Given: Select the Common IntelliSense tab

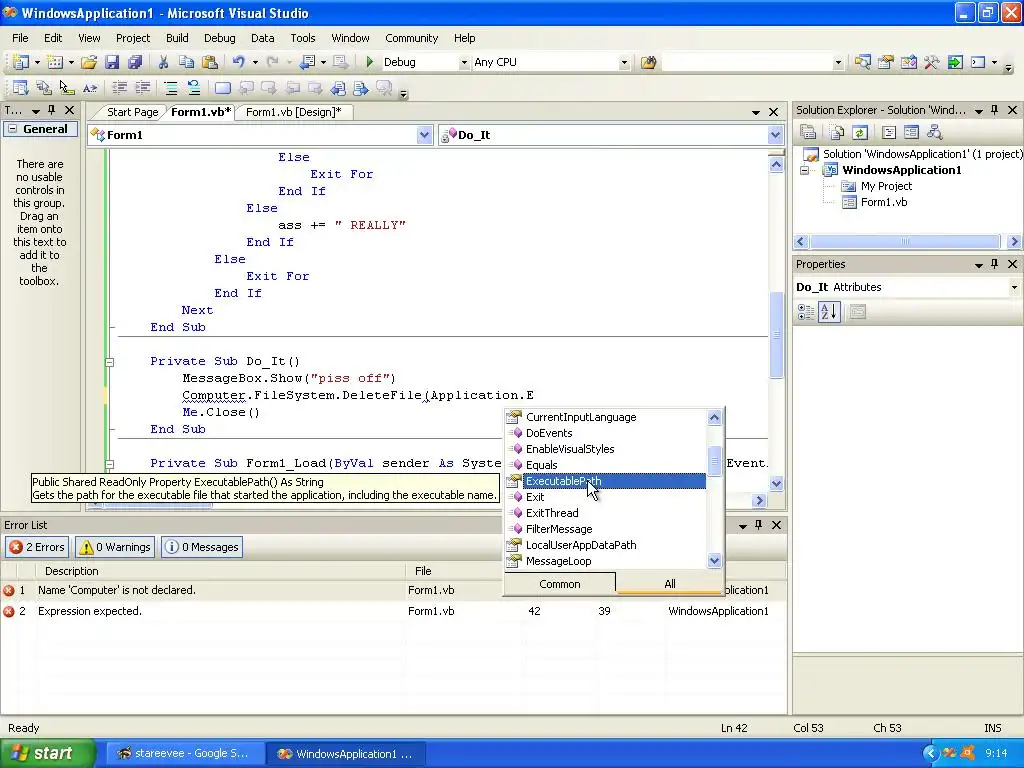Looking at the screenshot, I should (560, 584).
